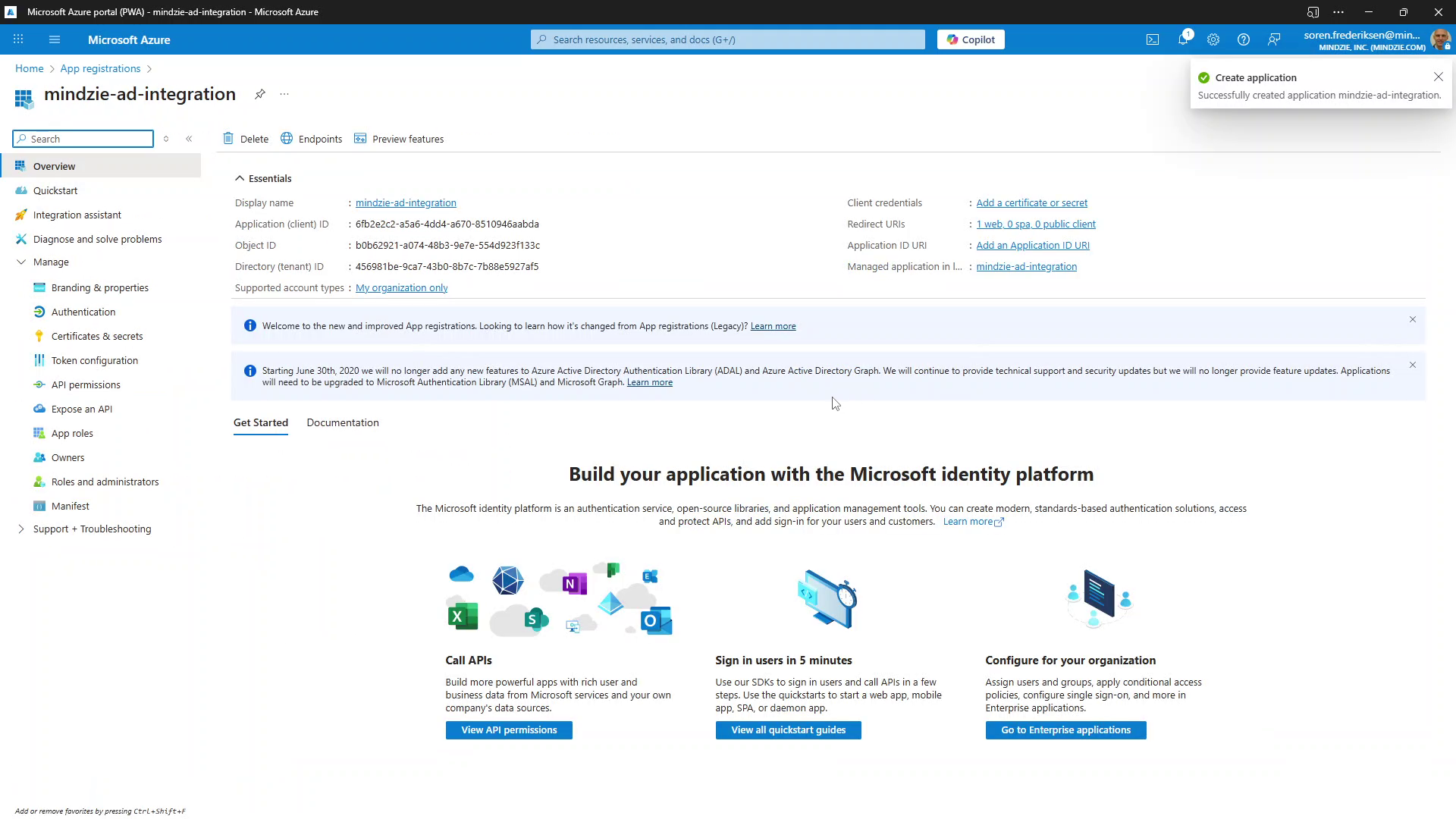Open the feedback icon in the header
1456x819 pixels.
[1274, 39]
